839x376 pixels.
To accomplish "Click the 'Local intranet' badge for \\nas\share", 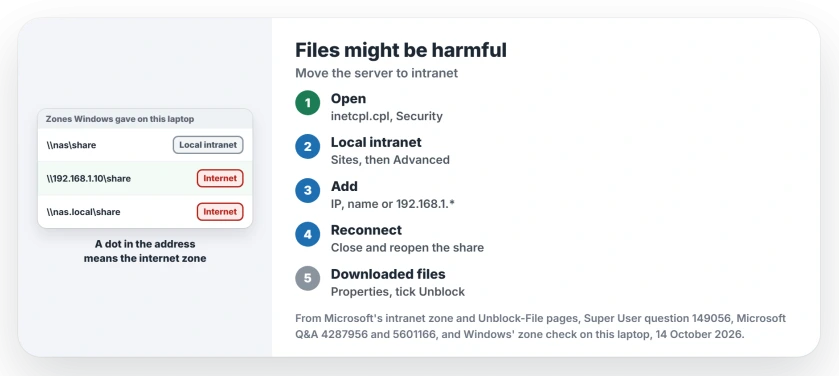I will (x=208, y=145).
